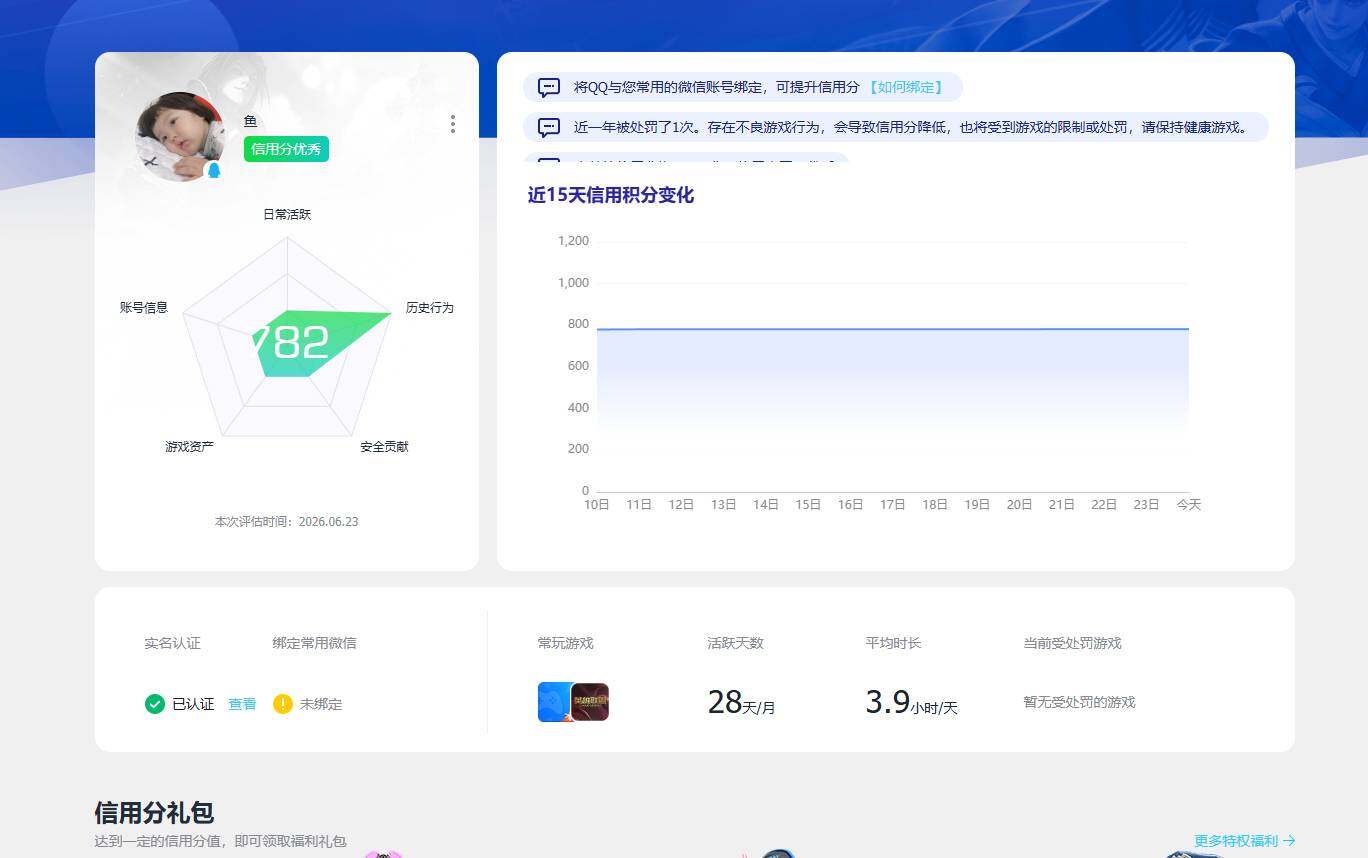Click the 28天/月 active days value

pos(741,703)
